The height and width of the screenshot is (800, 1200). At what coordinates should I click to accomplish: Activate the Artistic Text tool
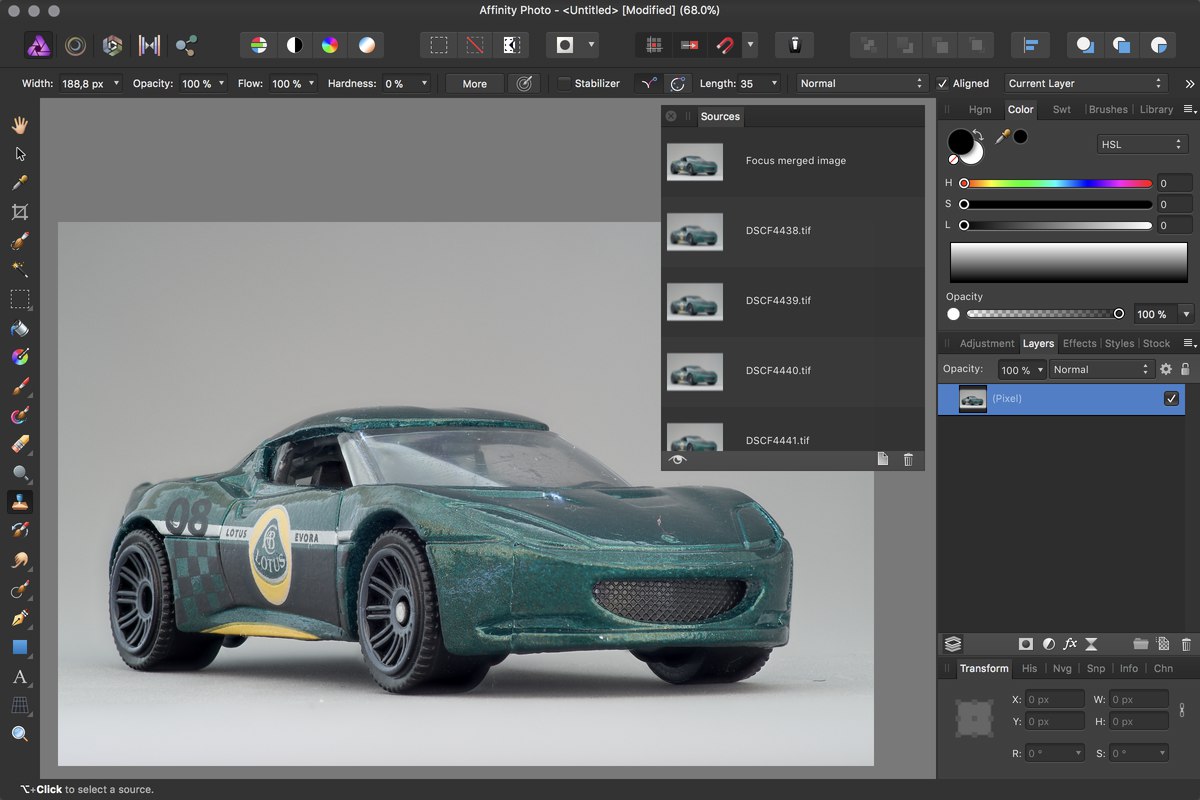[19, 677]
